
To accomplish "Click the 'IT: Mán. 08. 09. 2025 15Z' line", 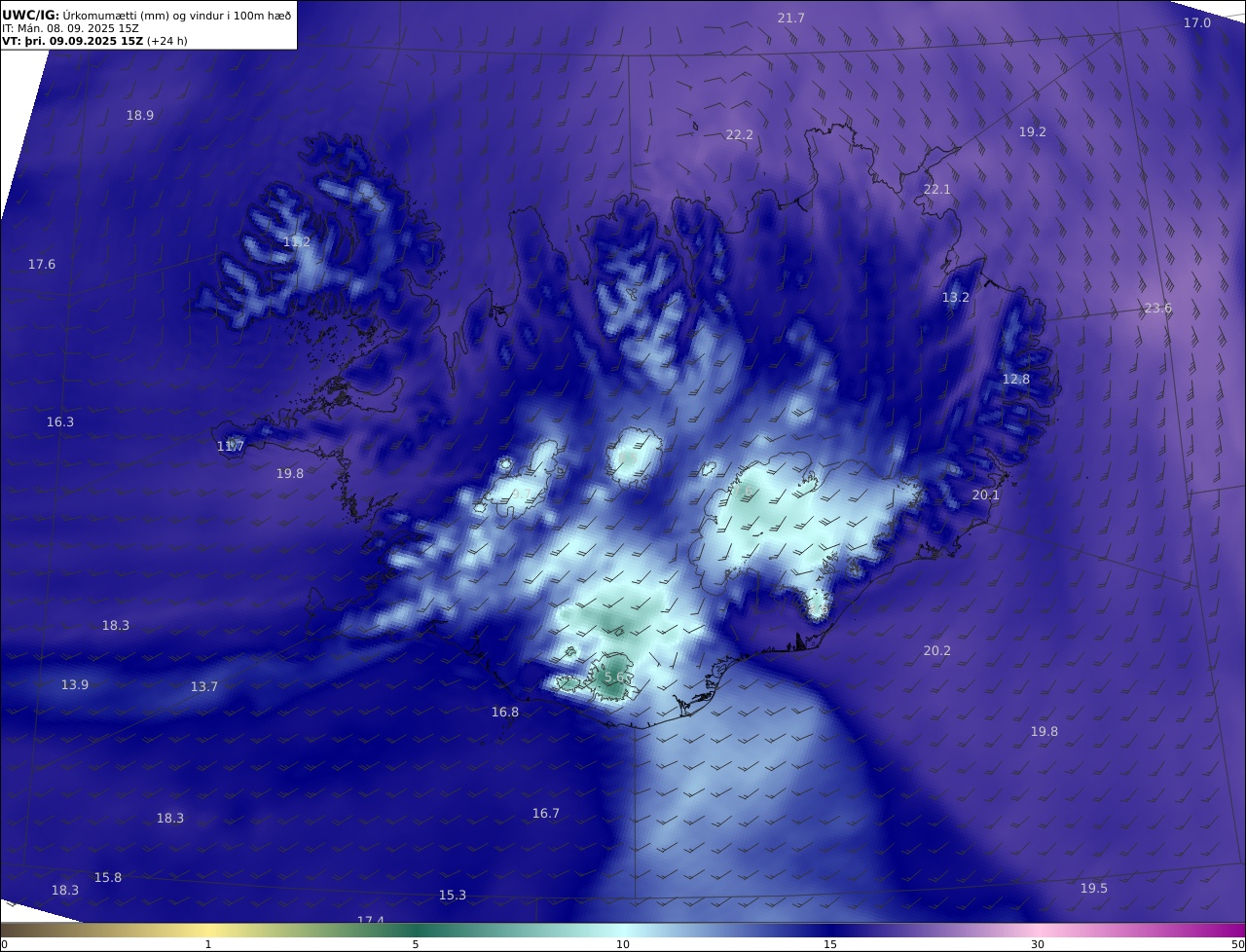I will [70, 28].
